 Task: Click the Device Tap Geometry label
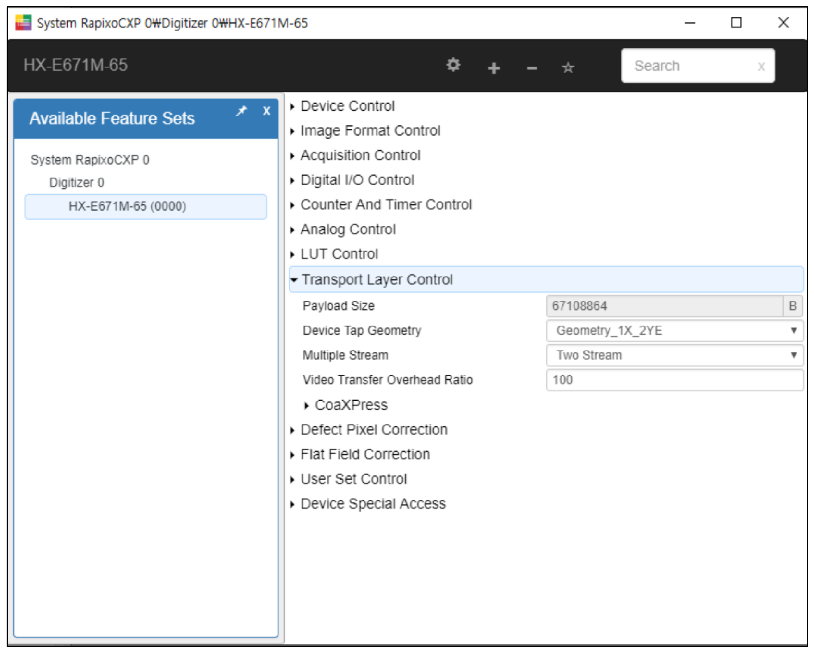[362, 331]
